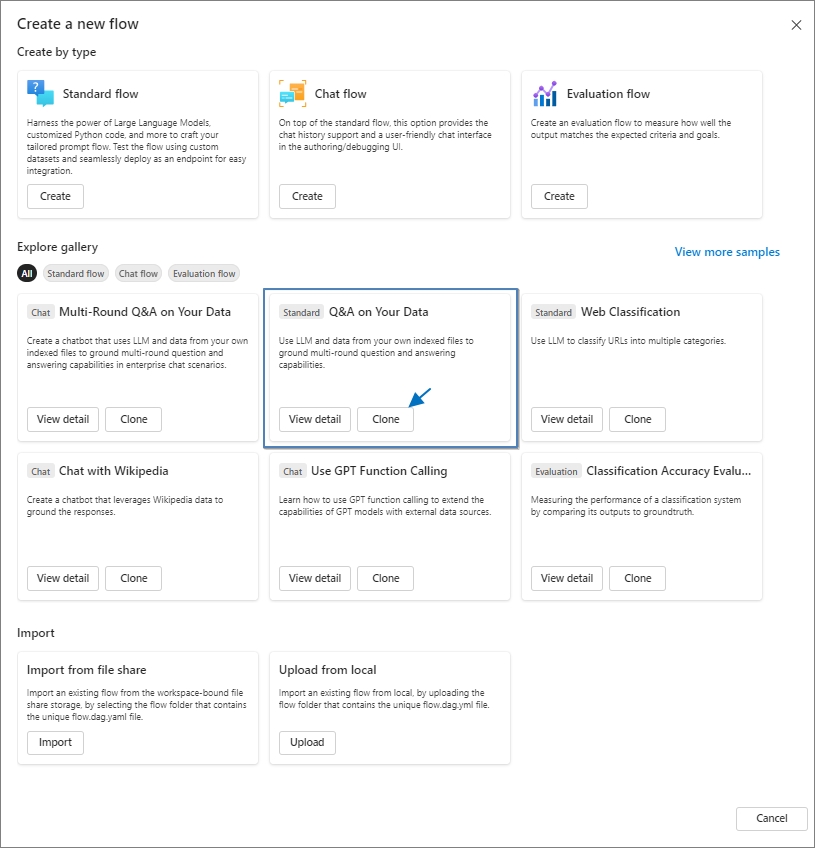View detail of Web Classification
815x848 pixels.
[x=567, y=420]
